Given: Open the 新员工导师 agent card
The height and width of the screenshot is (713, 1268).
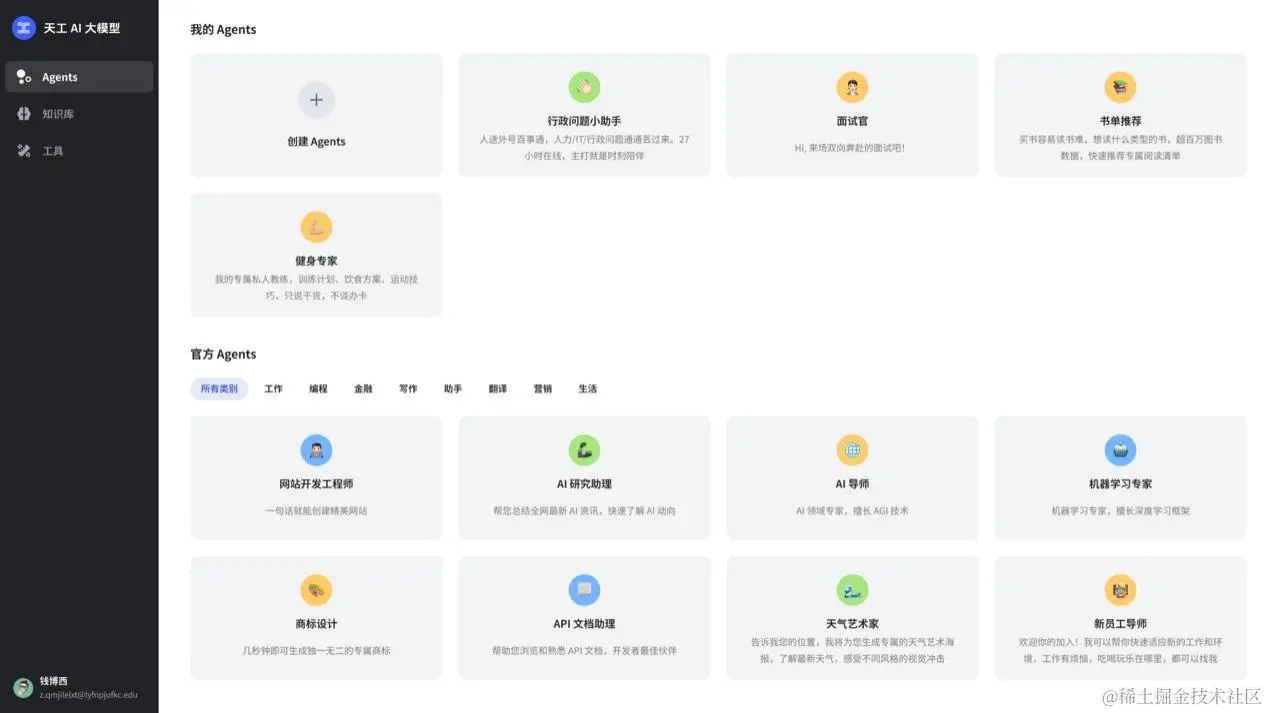Looking at the screenshot, I should tap(1120, 618).
